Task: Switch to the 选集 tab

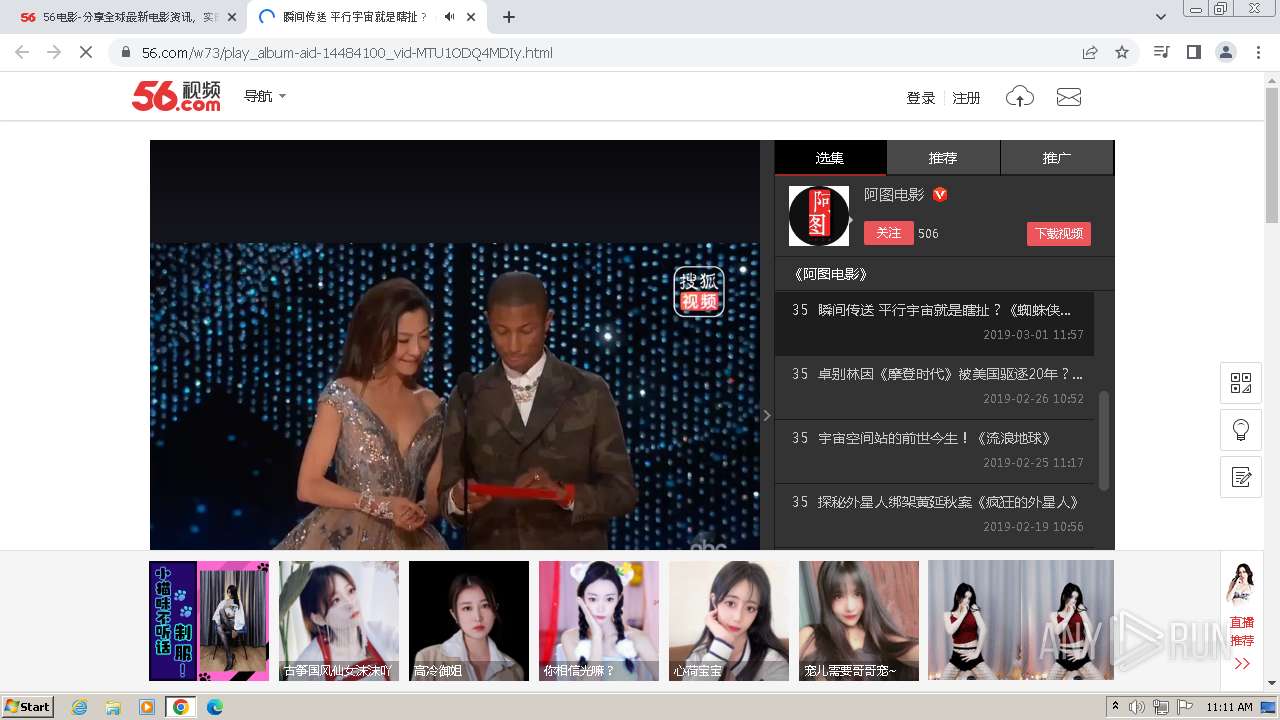Action: 830,158
